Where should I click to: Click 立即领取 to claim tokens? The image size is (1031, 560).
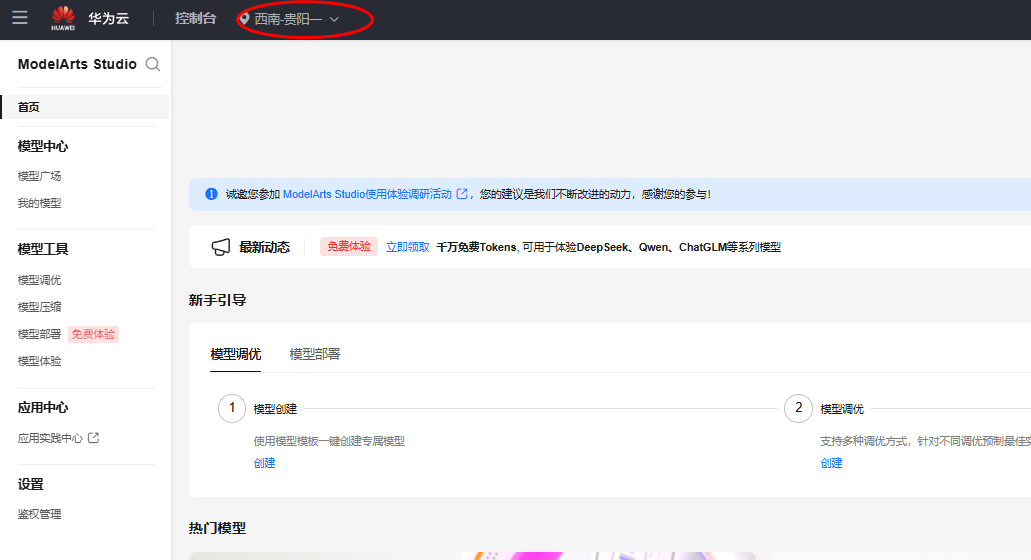click(408, 247)
